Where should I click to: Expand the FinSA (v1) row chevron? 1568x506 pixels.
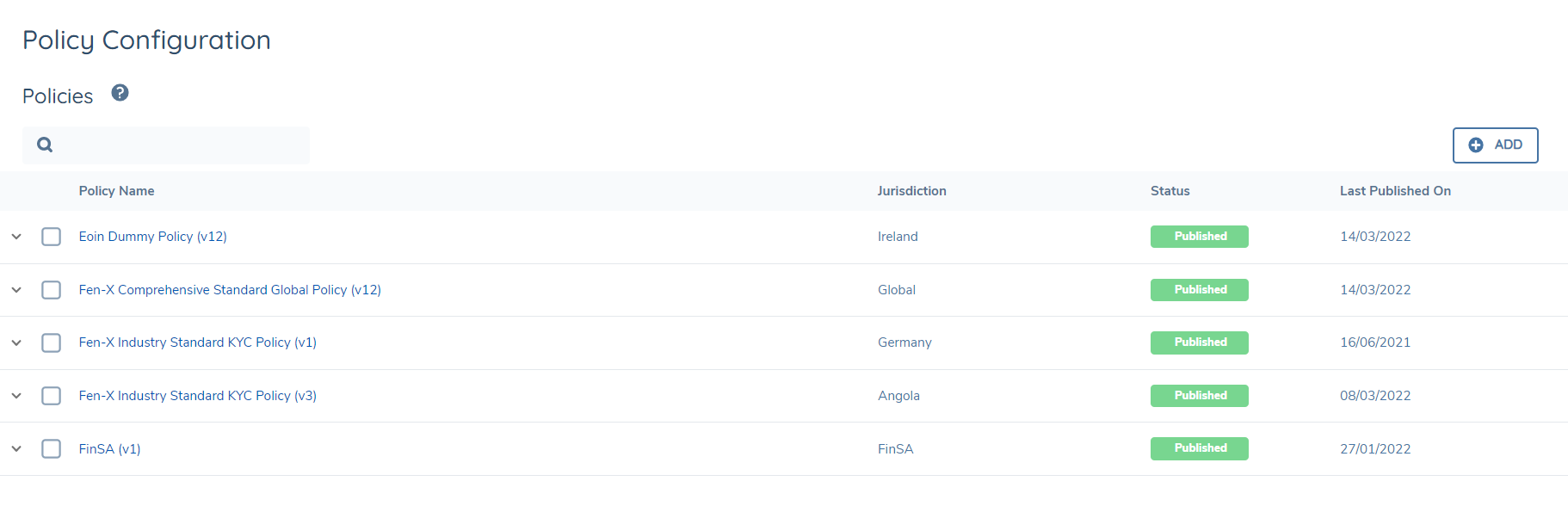tap(16, 449)
